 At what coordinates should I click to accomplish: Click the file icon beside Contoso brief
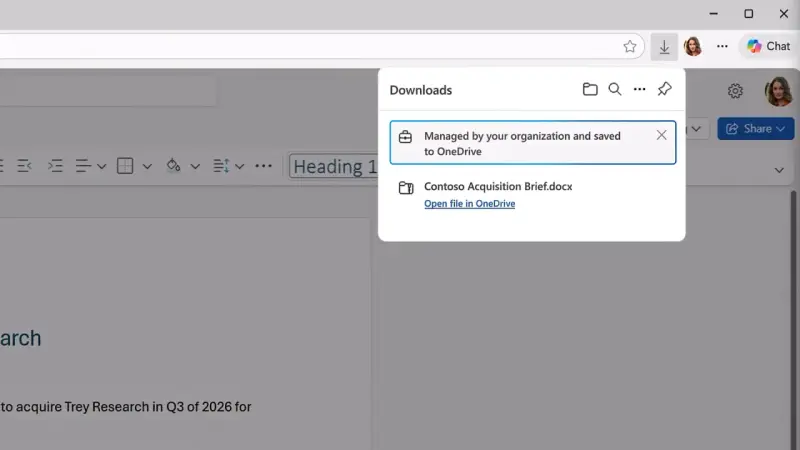pos(406,188)
